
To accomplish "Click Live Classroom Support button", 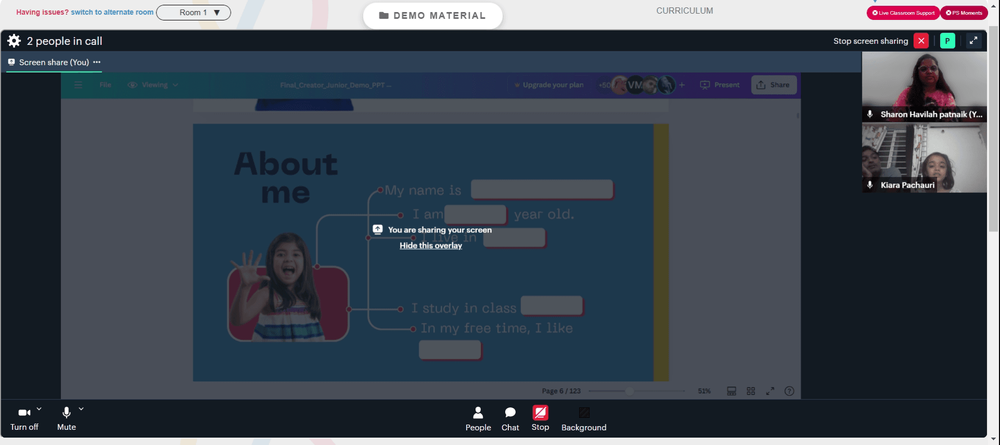I will pyautogui.click(x=902, y=13).
